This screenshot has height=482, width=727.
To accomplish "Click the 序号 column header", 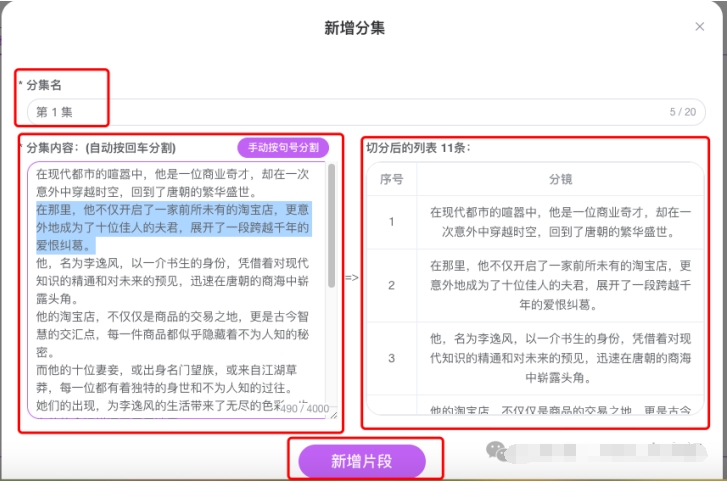I will coord(391,179).
